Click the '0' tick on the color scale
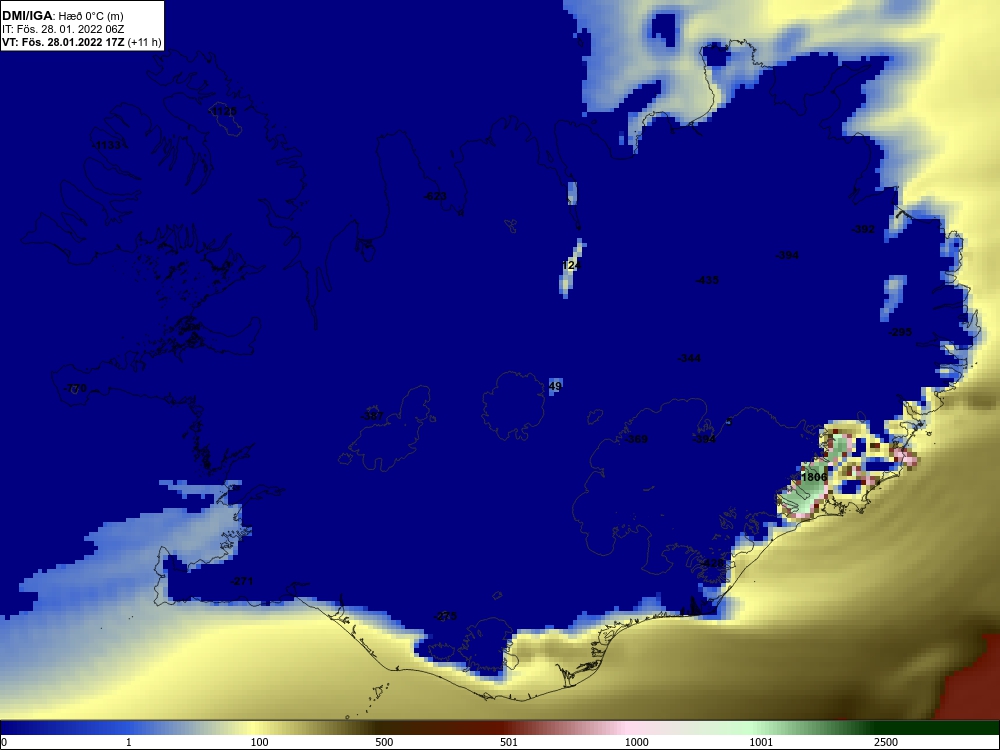 [3, 742]
